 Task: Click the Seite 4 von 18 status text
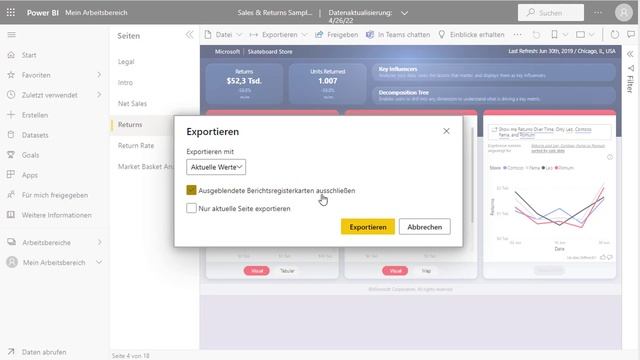tap(131, 356)
